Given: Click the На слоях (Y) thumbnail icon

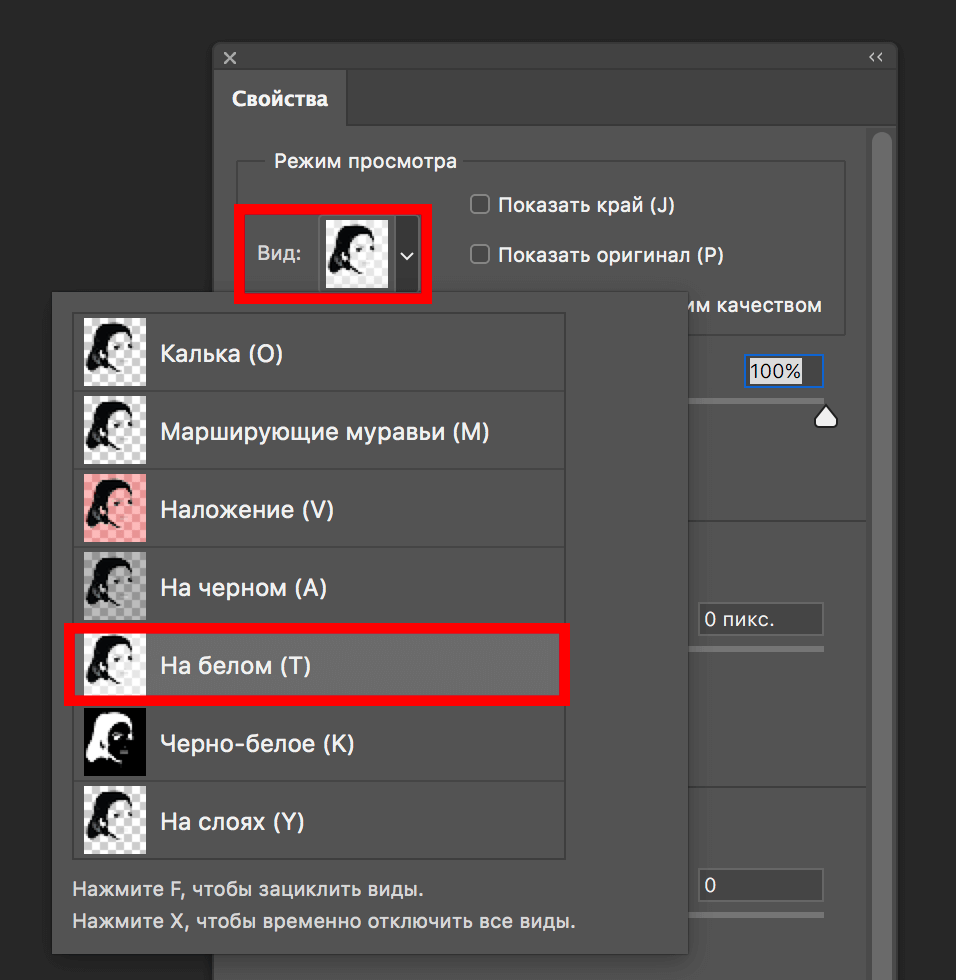Looking at the screenshot, I should (x=115, y=821).
